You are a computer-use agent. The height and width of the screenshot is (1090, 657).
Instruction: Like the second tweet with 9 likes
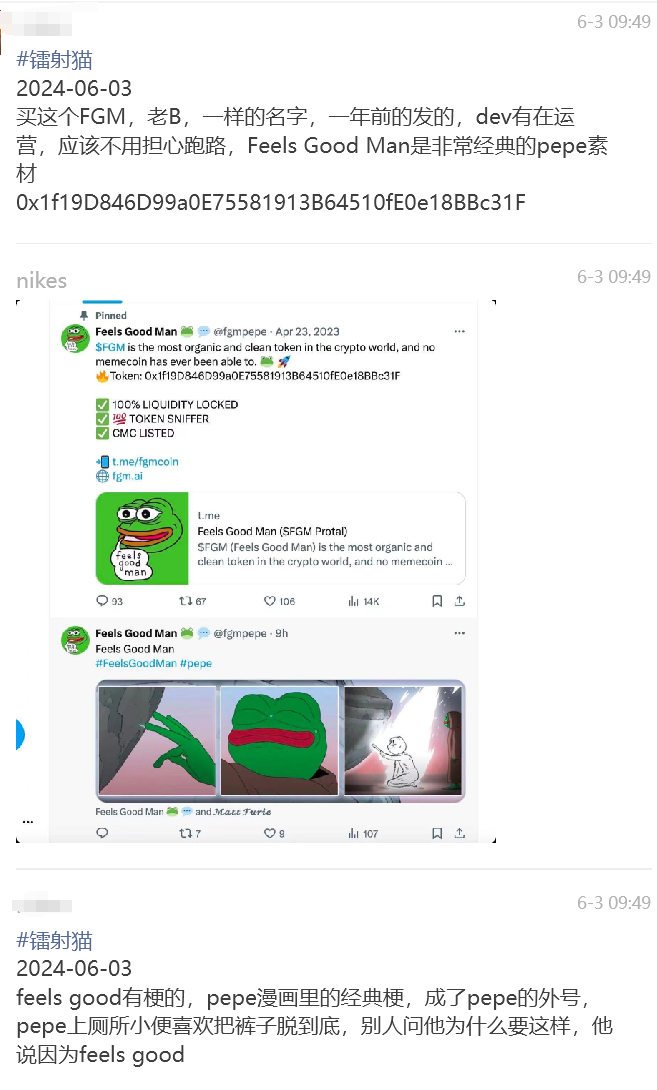(x=270, y=833)
